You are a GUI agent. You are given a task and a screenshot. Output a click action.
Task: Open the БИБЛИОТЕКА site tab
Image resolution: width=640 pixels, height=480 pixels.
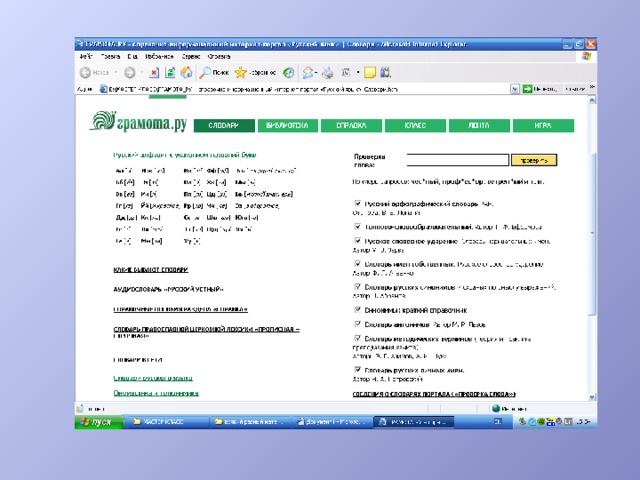[x=288, y=126]
